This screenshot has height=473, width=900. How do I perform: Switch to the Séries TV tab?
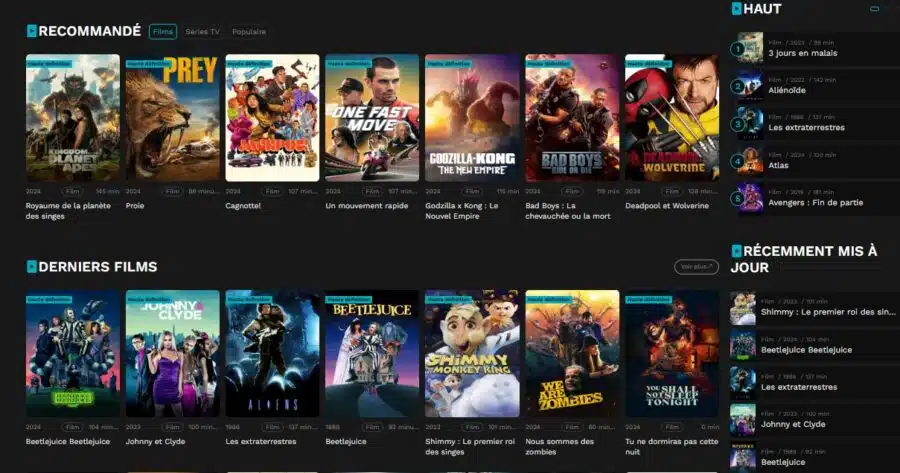(x=202, y=32)
